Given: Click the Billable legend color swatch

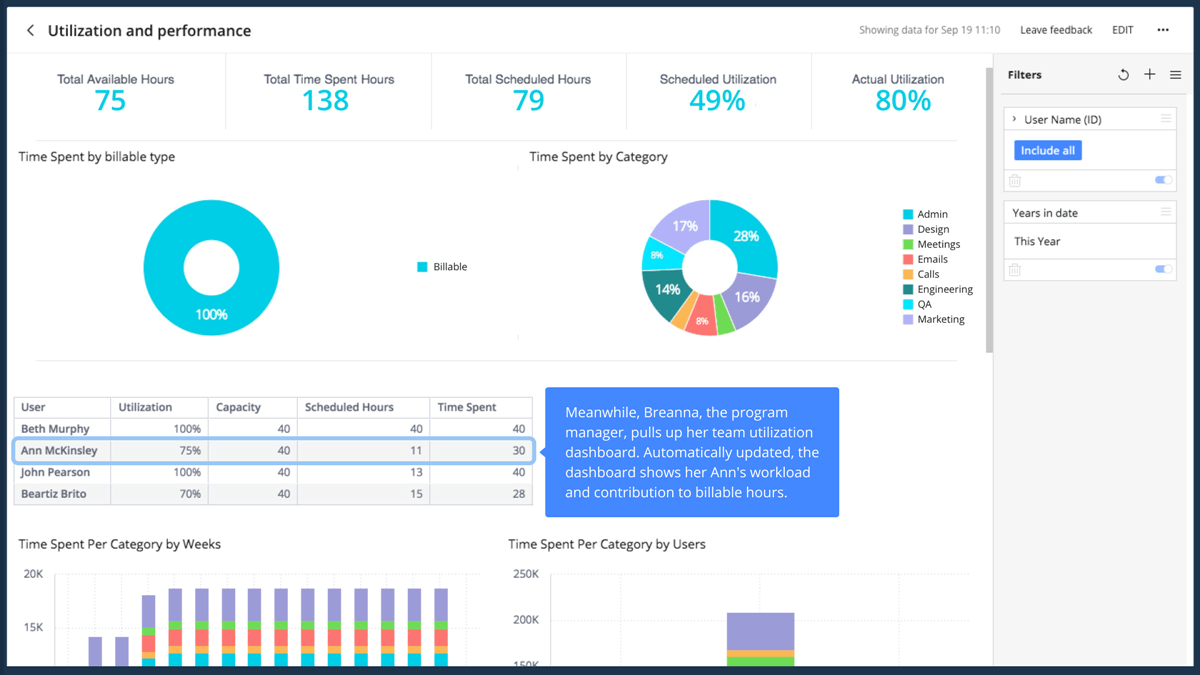Looking at the screenshot, I should (x=422, y=267).
